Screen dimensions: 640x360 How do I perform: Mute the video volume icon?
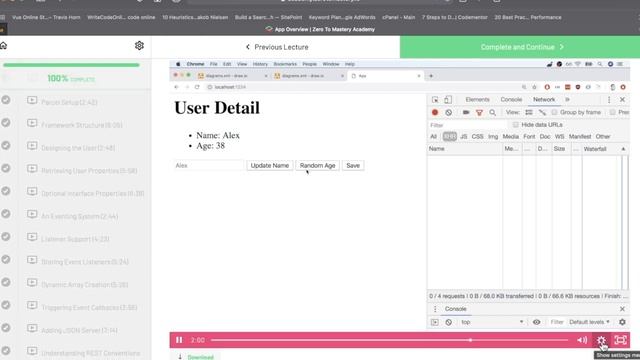[582, 340]
